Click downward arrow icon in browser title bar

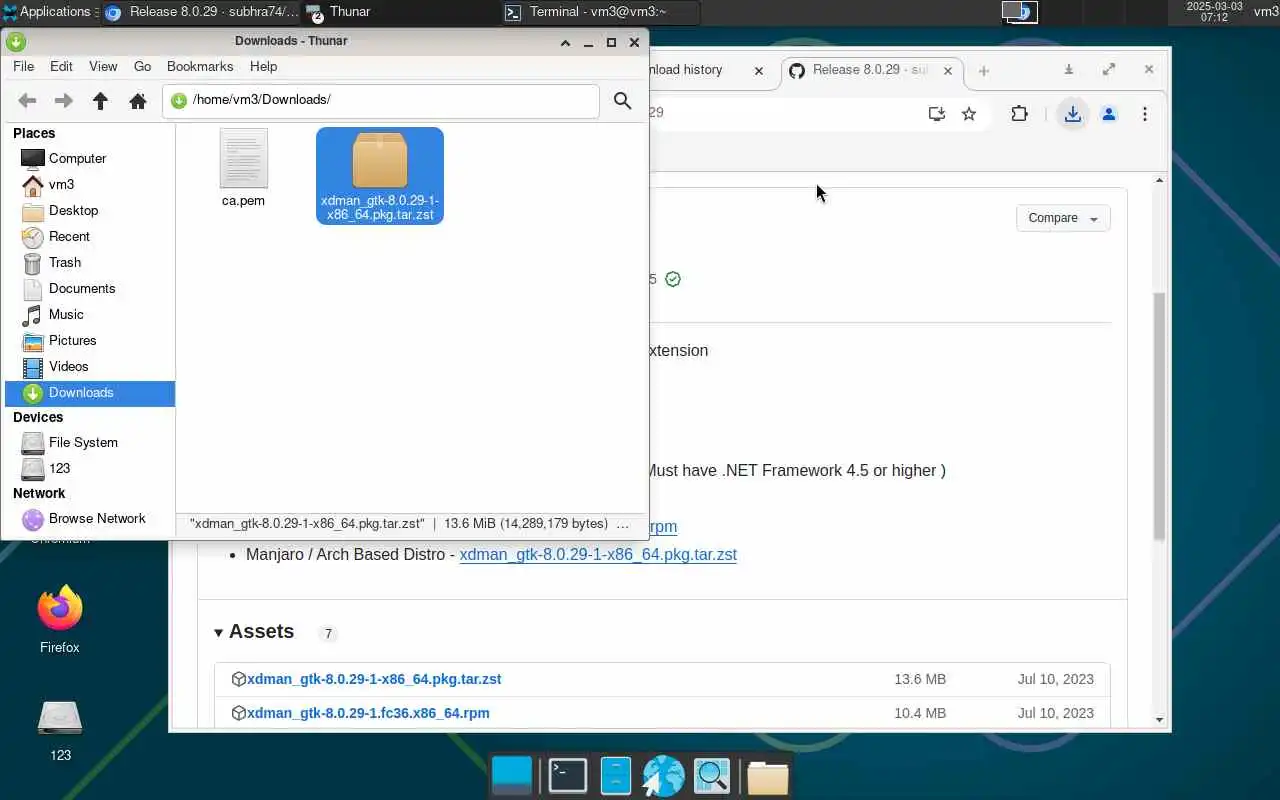pos(1068,70)
